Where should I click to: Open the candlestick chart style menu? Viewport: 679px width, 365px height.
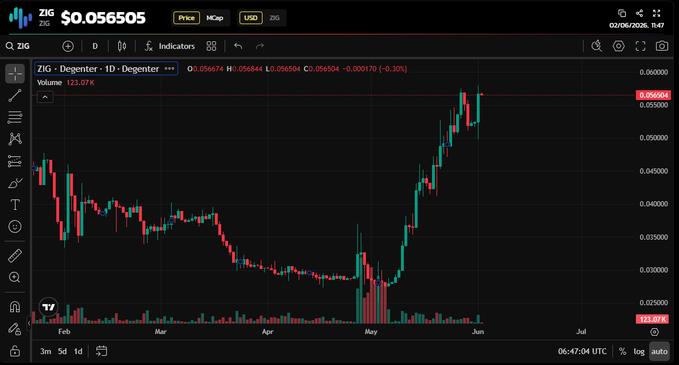coord(122,46)
